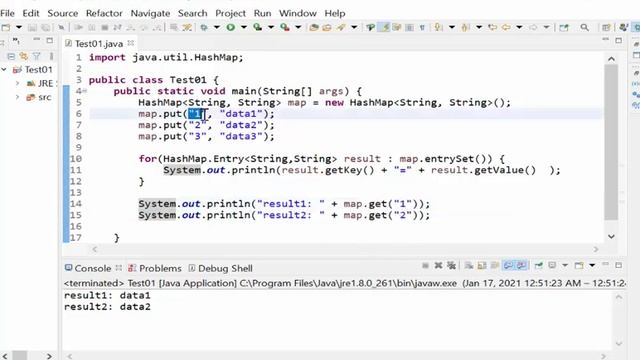This screenshot has width=640, height=360.
Task: Click the Back navigation yellow arrow
Action: click(x=506, y=27)
